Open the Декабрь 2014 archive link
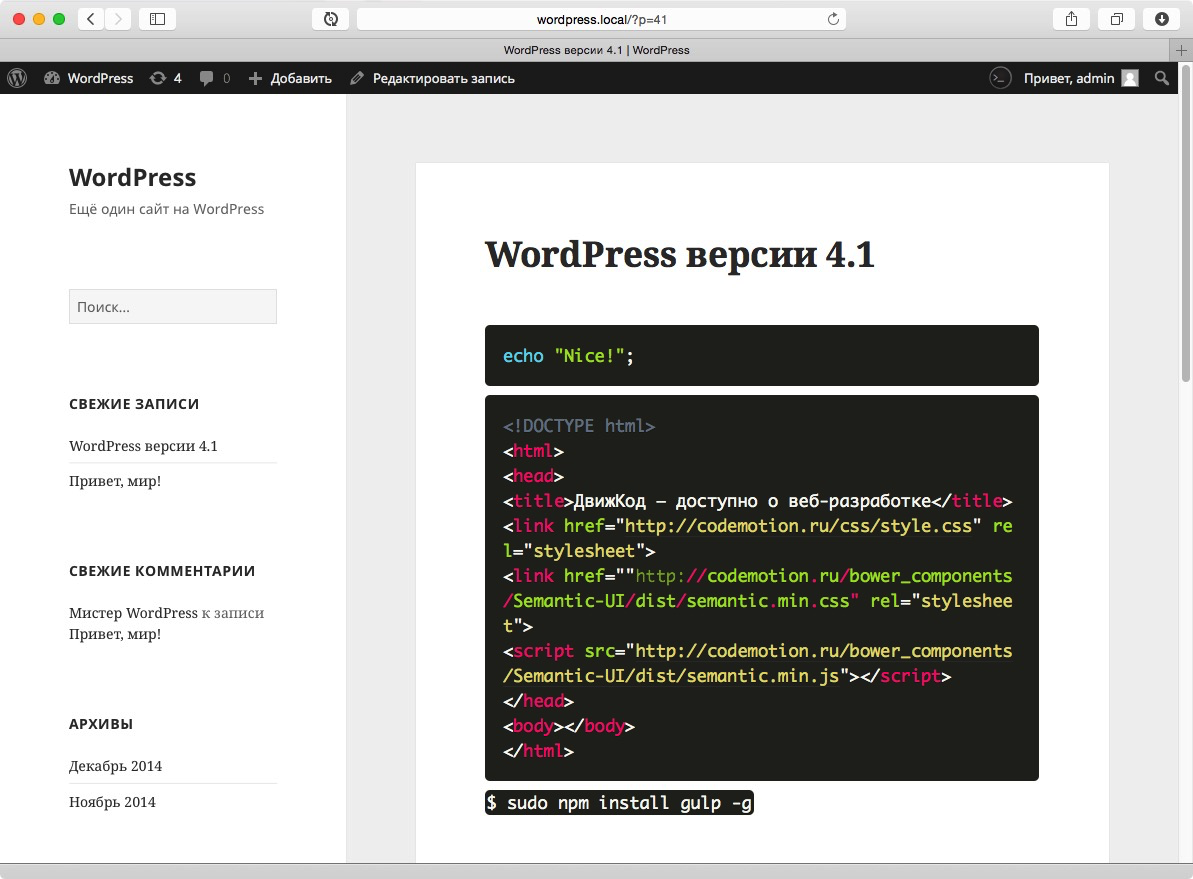This screenshot has height=879, width=1193. tap(115, 766)
